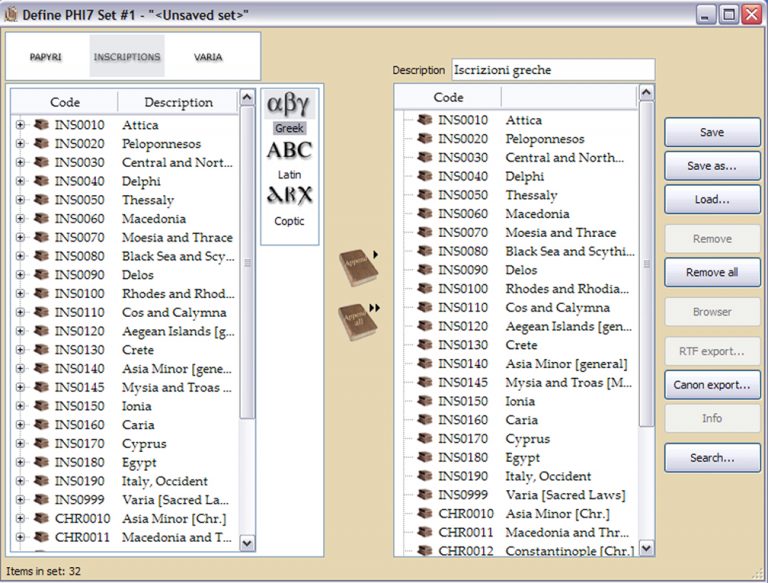The image size is (768, 583).
Task: Click book icon of CHR0011 in right list
Action: point(425,532)
